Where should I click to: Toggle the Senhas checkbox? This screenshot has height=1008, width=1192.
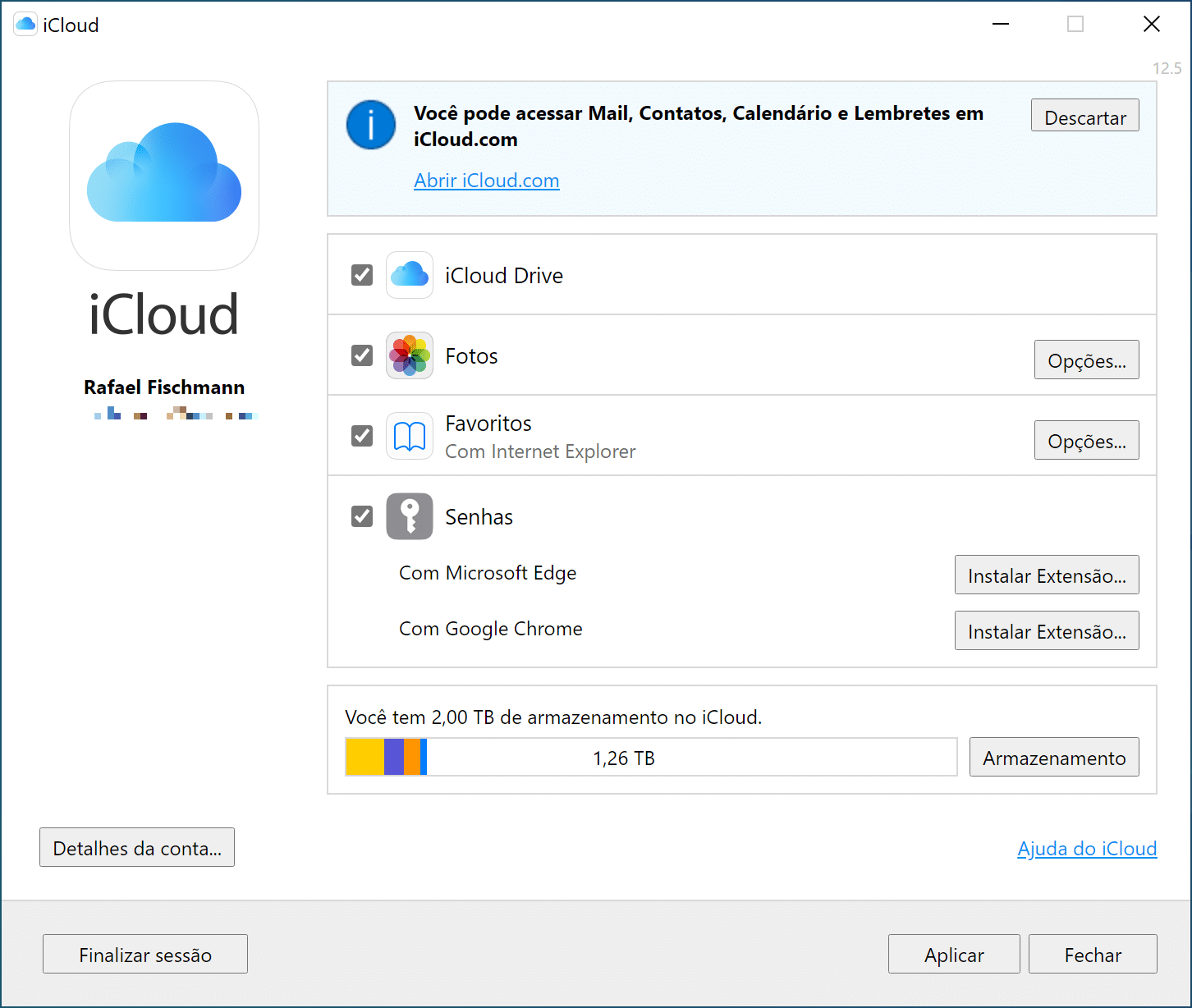[362, 516]
